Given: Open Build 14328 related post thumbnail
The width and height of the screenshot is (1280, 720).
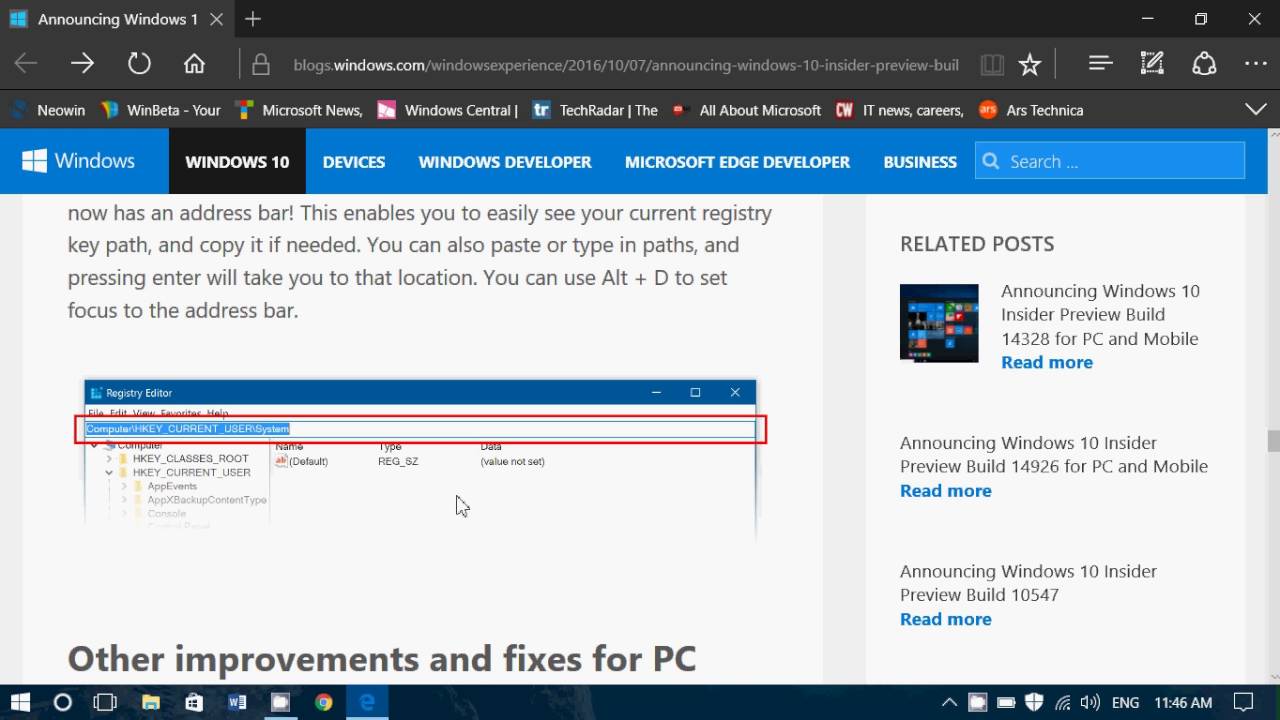Looking at the screenshot, I should [x=939, y=323].
